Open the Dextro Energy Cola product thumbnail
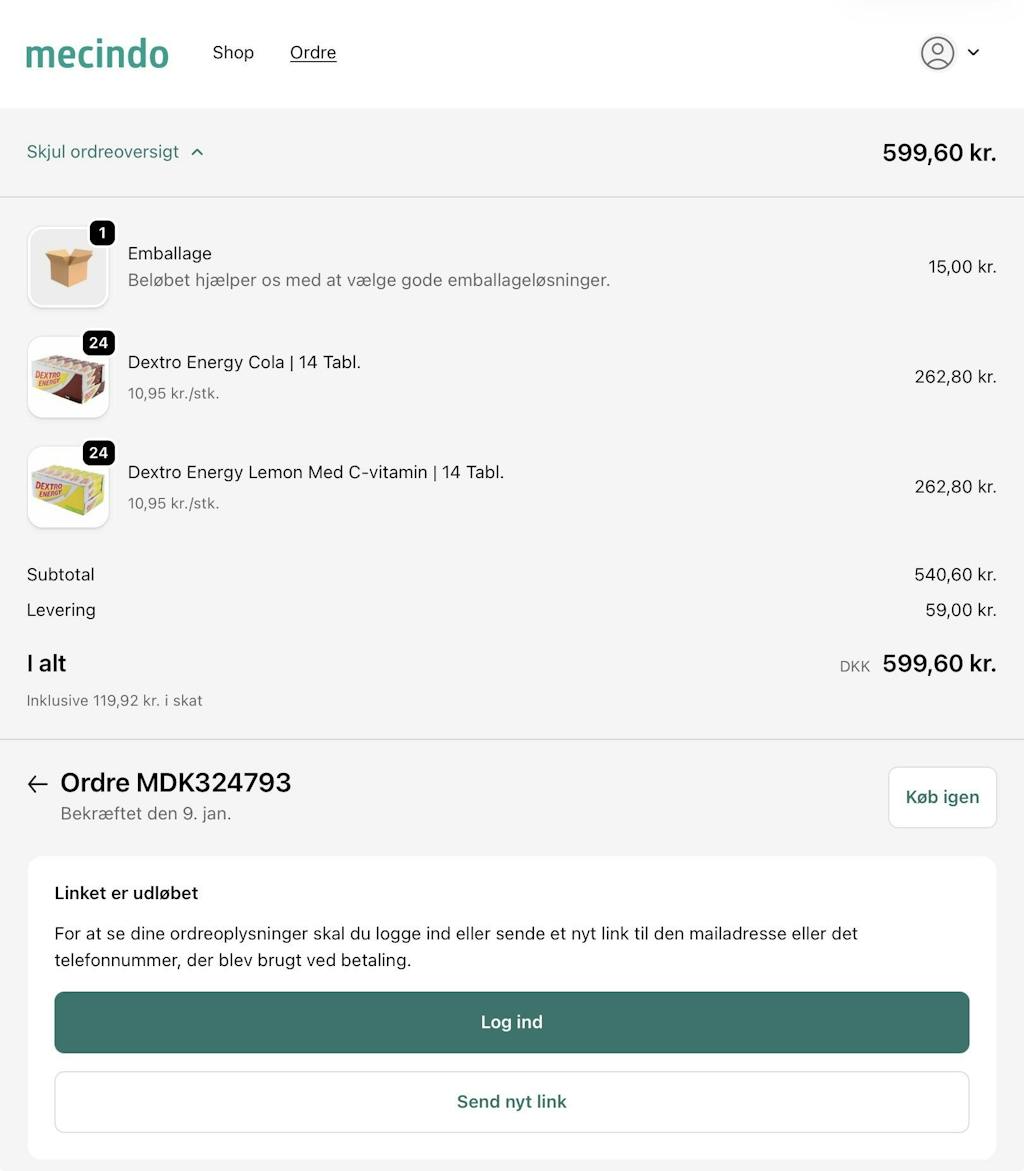 point(68,380)
